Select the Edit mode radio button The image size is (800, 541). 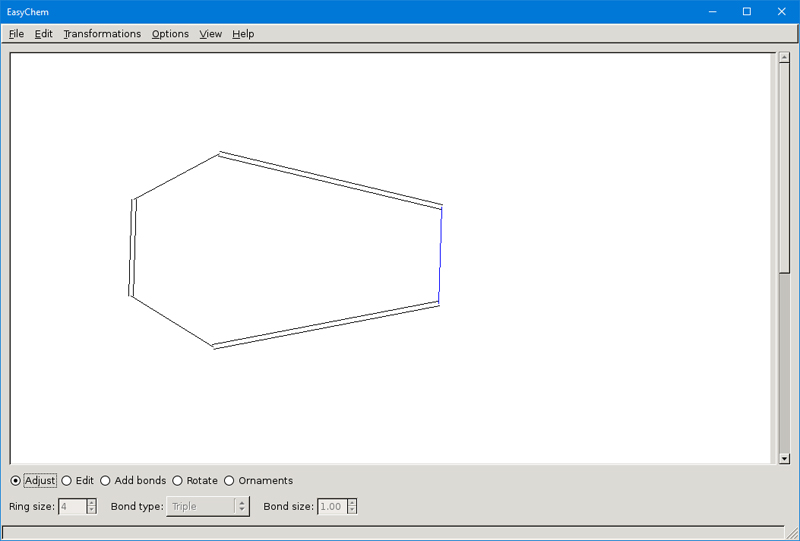coord(66,481)
